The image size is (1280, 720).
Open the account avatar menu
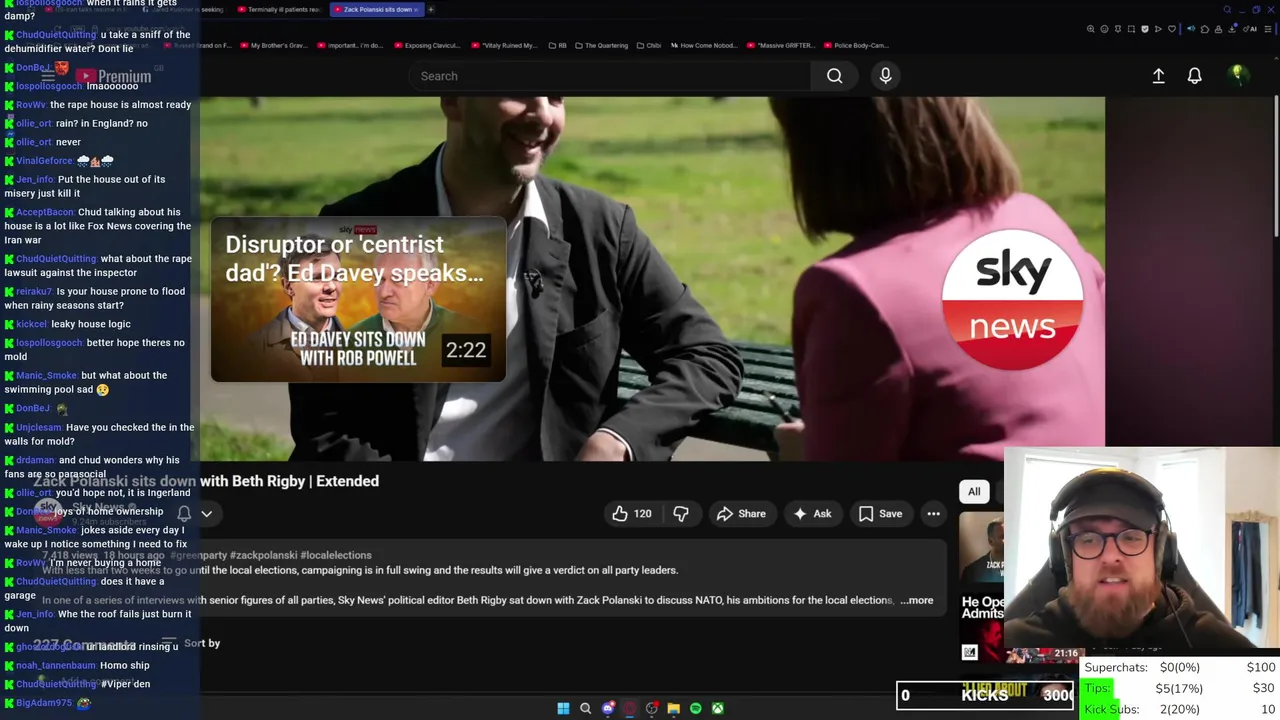coord(1238,75)
